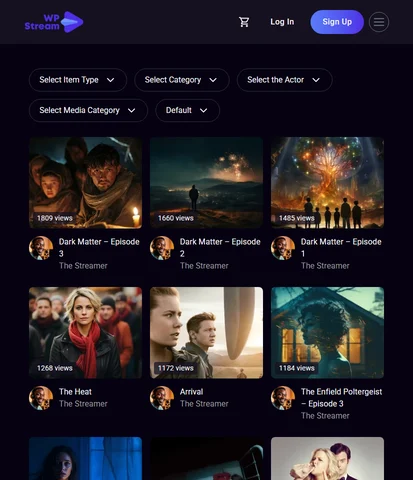This screenshot has width=413, height=480.
Task: Open the partially visible blue-curtain woman thumbnail
Action: [85, 459]
